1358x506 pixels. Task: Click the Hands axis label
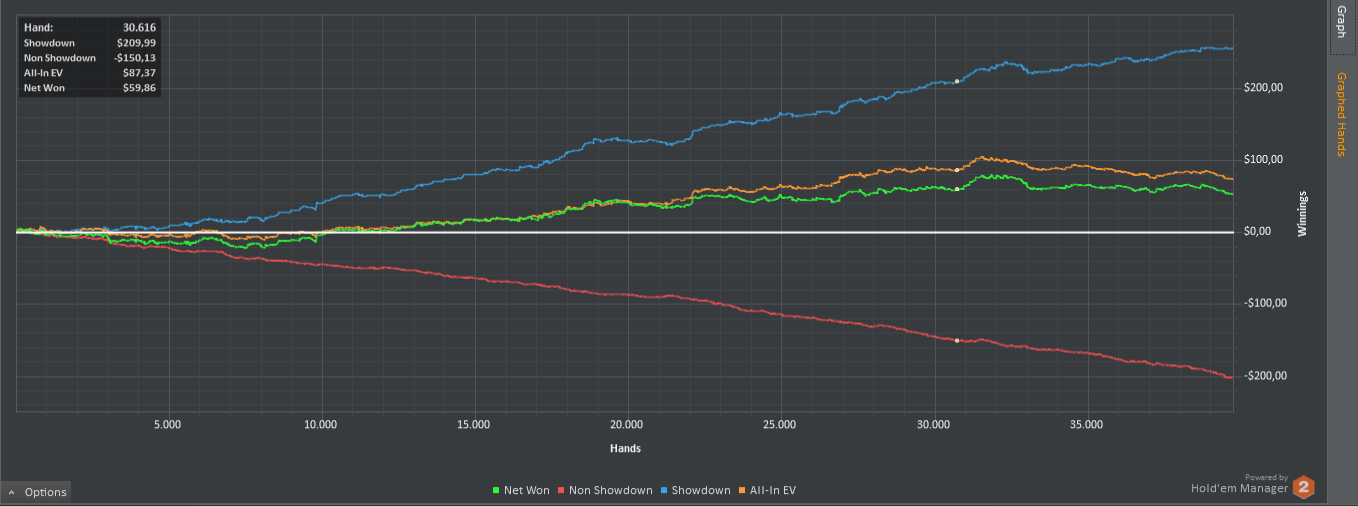[x=625, y=448]
